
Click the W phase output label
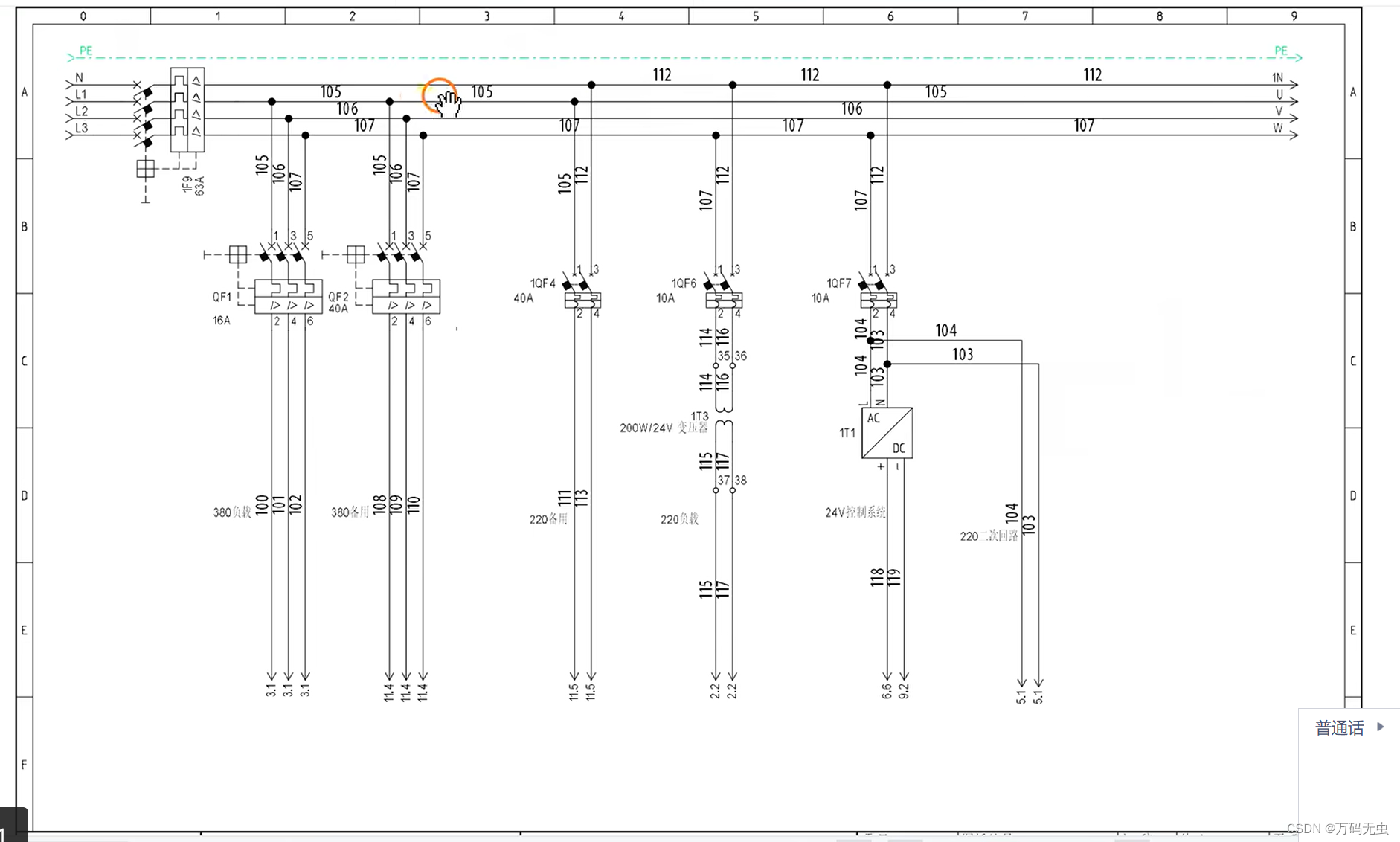point(1278,128)
